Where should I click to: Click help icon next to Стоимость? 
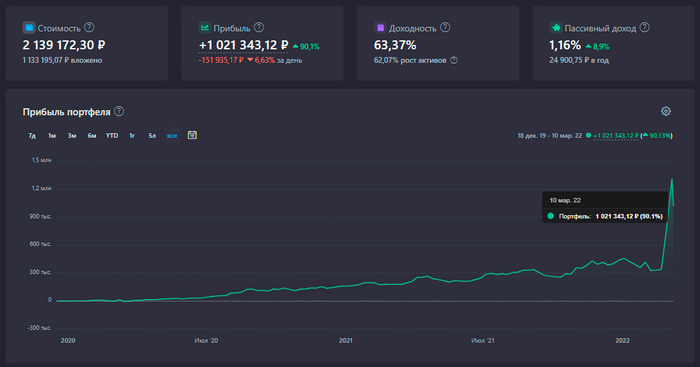coord(89,27)
